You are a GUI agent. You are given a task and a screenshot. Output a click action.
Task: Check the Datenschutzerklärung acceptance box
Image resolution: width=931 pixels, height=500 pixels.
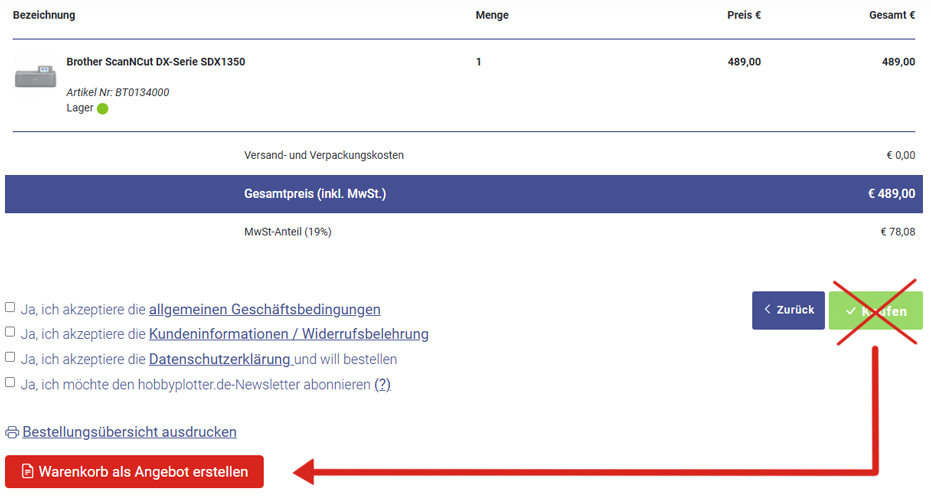click(10, 357)
